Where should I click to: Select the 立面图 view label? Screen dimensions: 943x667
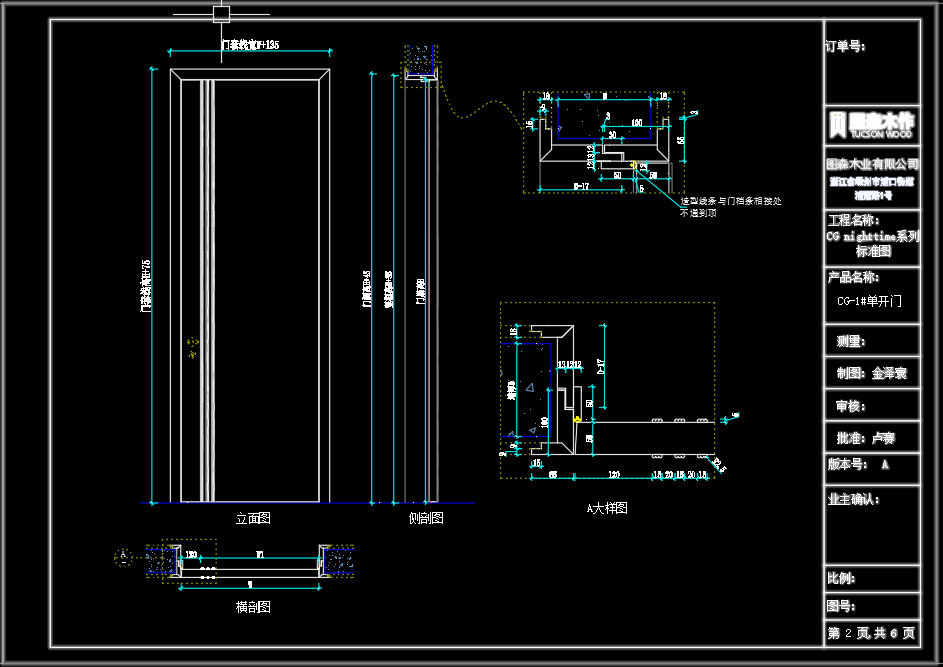point(253,519)
